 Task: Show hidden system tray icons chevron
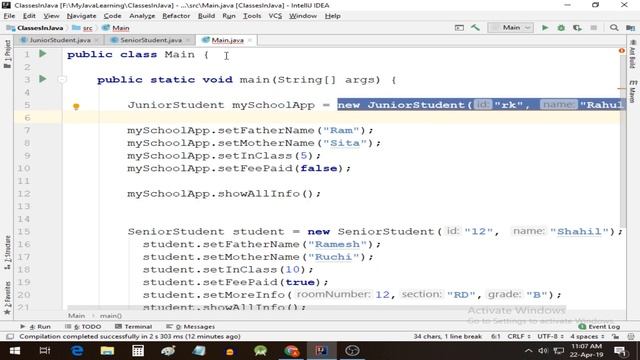click(529, 351)
